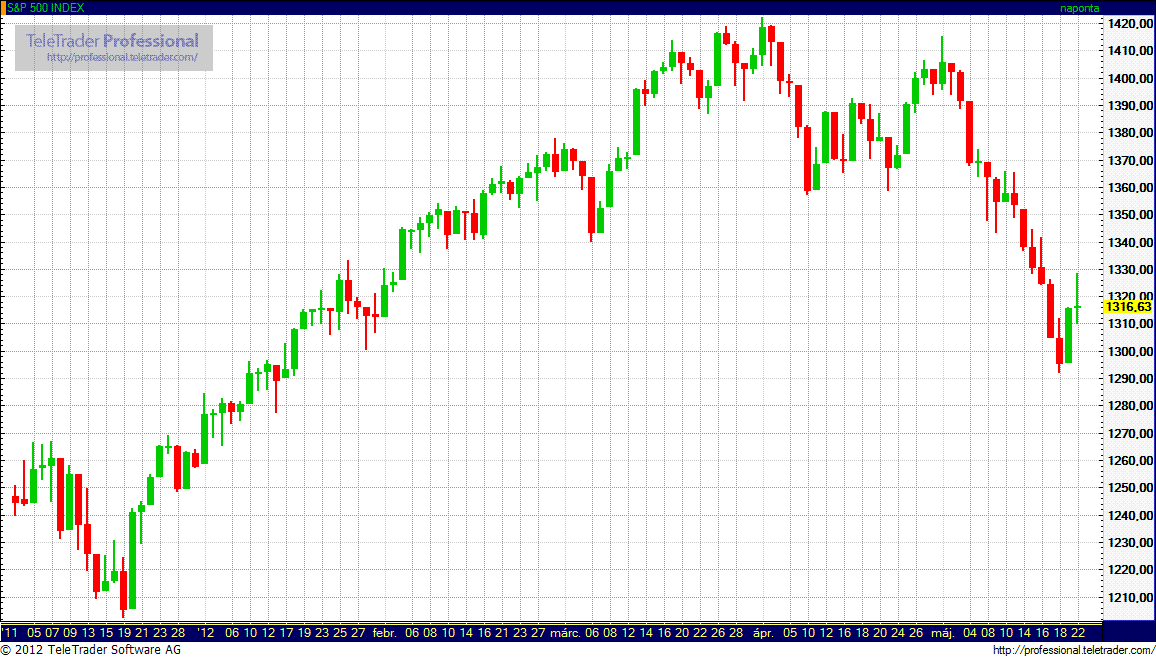Click the '11 year label on time axis
Image resolution: width=1156 pixels, height=659 pixels.
[10, 632]
